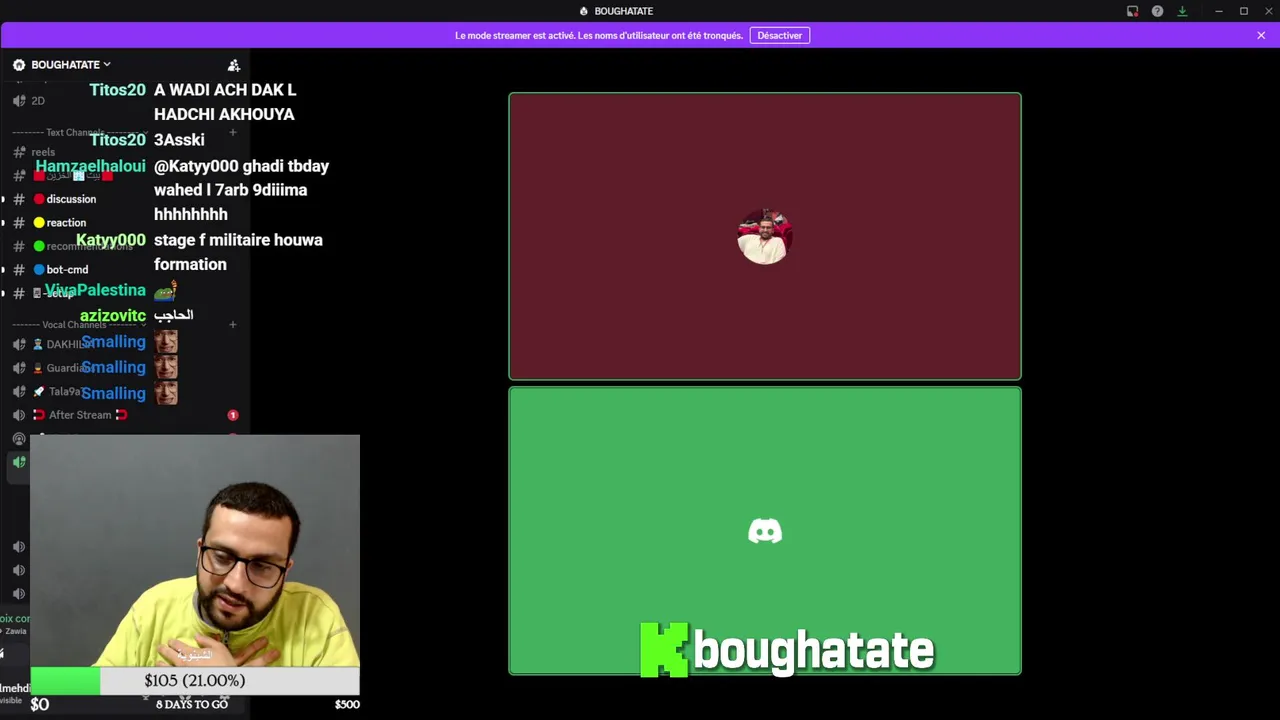The width and height of the screenshot is (1280, 720).
Task: Click the green download update icon
Action: 1182,11
